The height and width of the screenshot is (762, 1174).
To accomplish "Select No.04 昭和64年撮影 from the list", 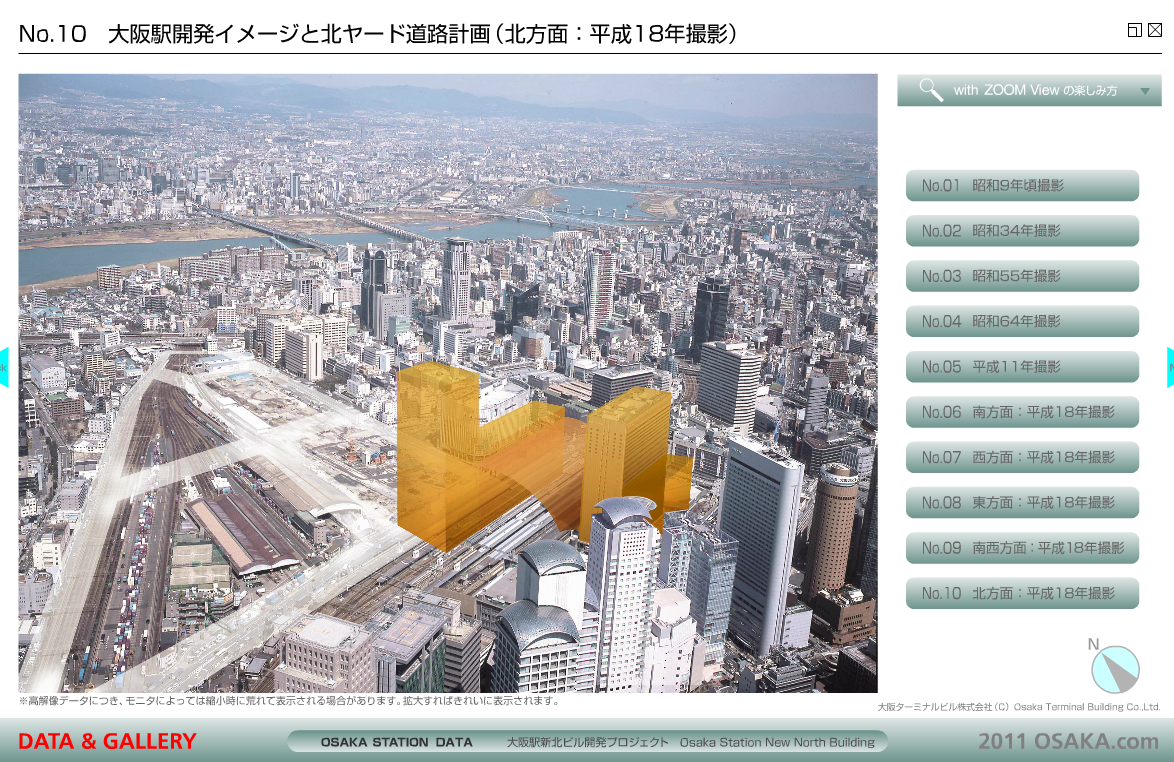I will pos(1021,321).
